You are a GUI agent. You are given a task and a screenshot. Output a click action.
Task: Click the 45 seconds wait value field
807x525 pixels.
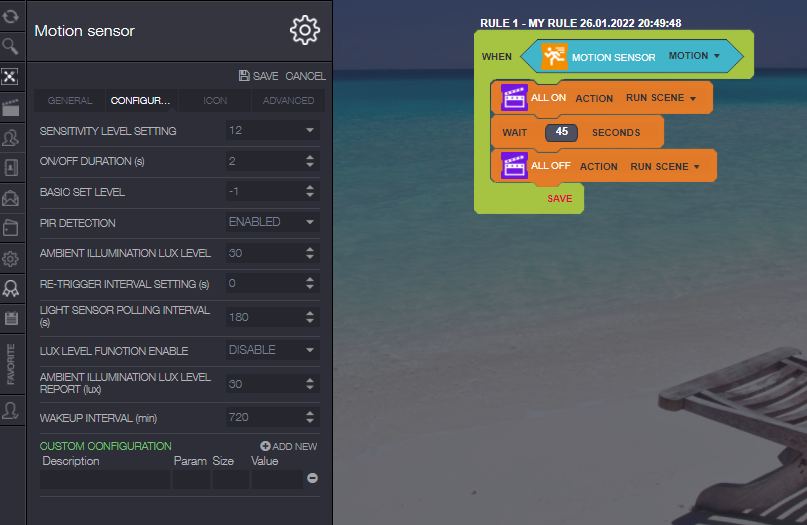[561, 132]
